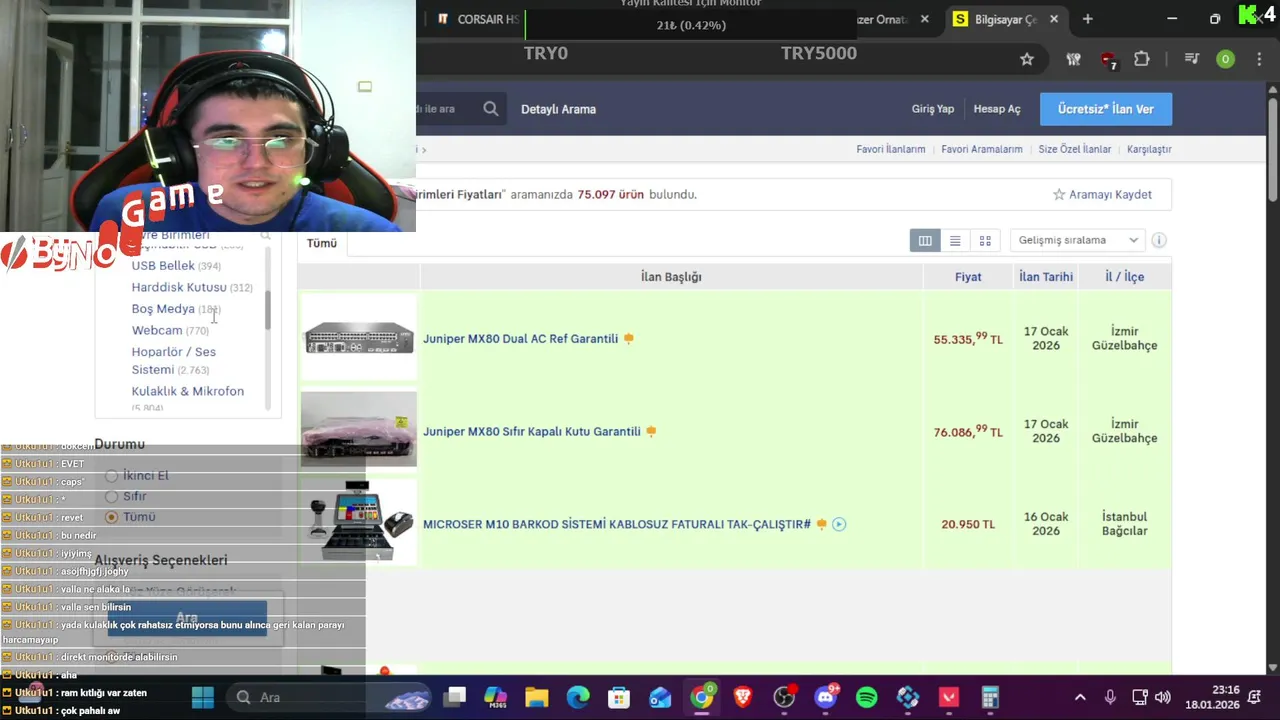Screen dimensions: 1280x720
Task: Click MICROSER M10 barkod product thumbnail
Action: point(359,521)
